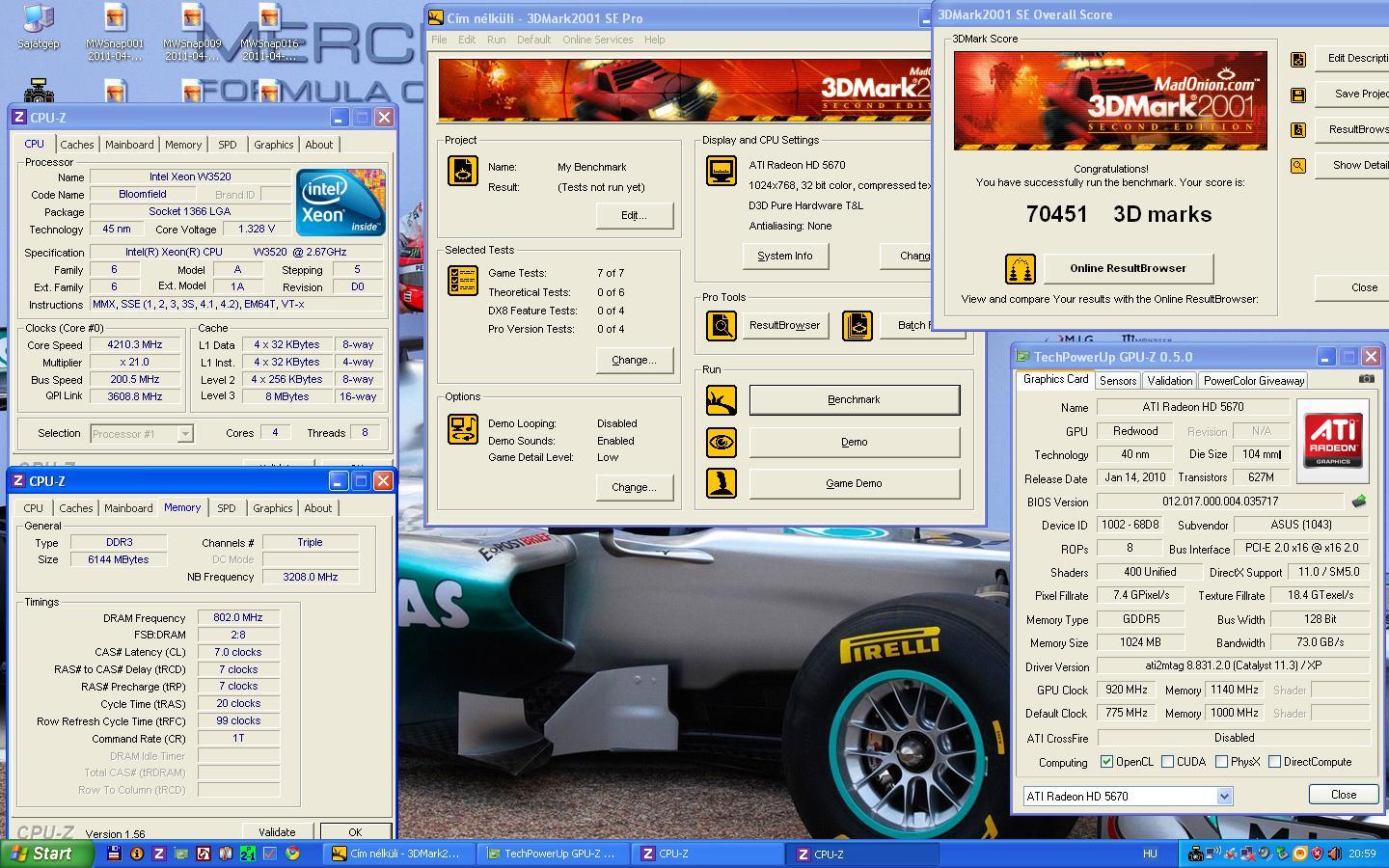1389x868 pixels.
Task: Open the MWSnap001 desktop file
Action: 115,32
